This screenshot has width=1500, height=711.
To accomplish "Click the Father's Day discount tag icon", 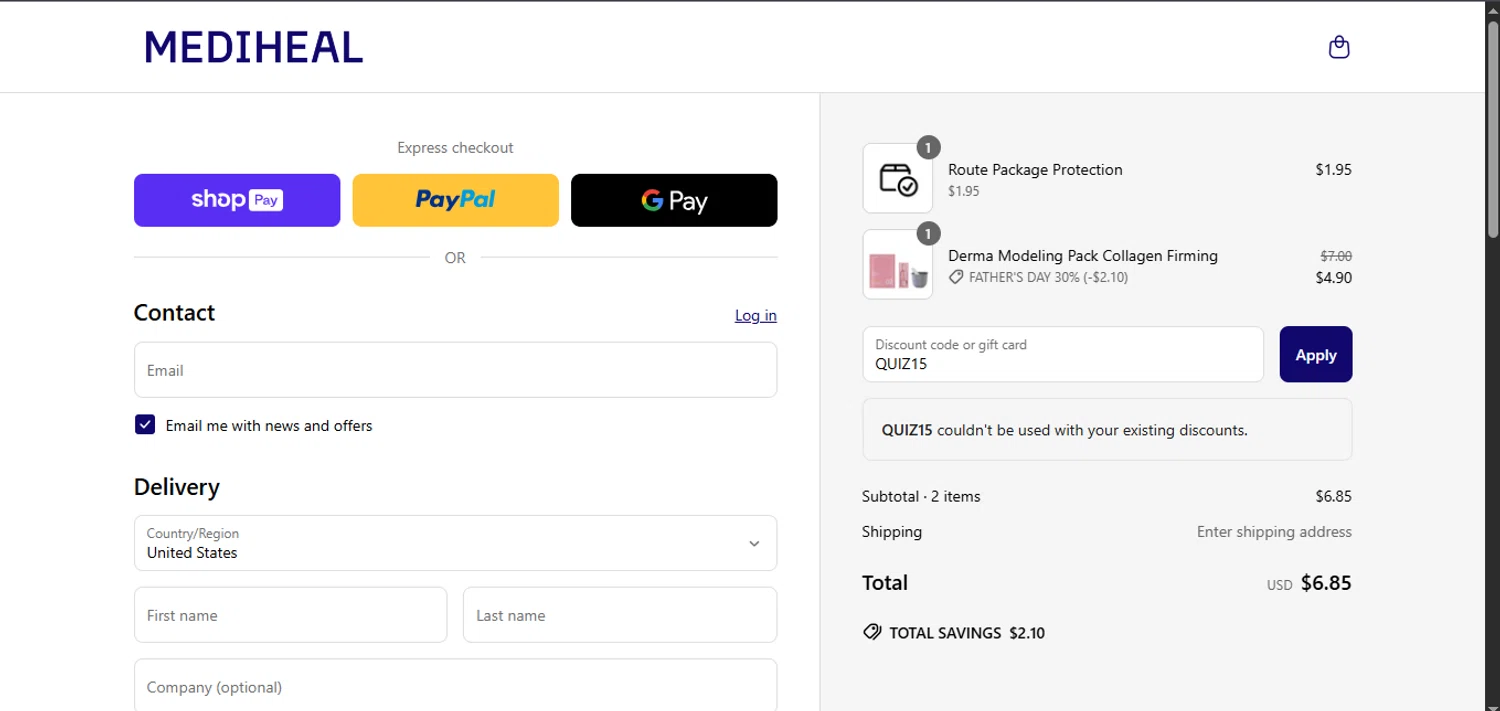I will click(956, 277).
